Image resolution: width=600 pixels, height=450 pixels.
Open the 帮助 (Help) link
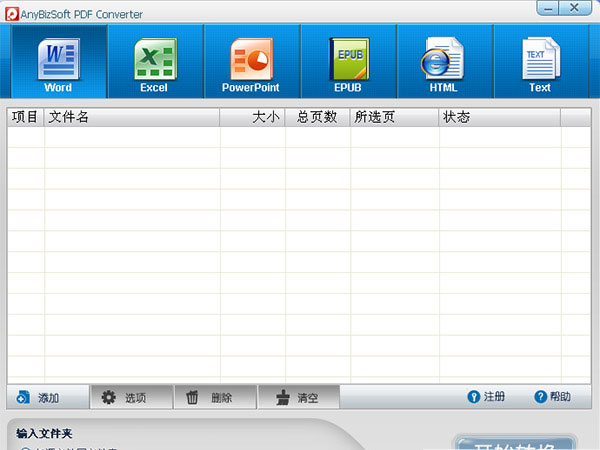(x=553, y=397)
